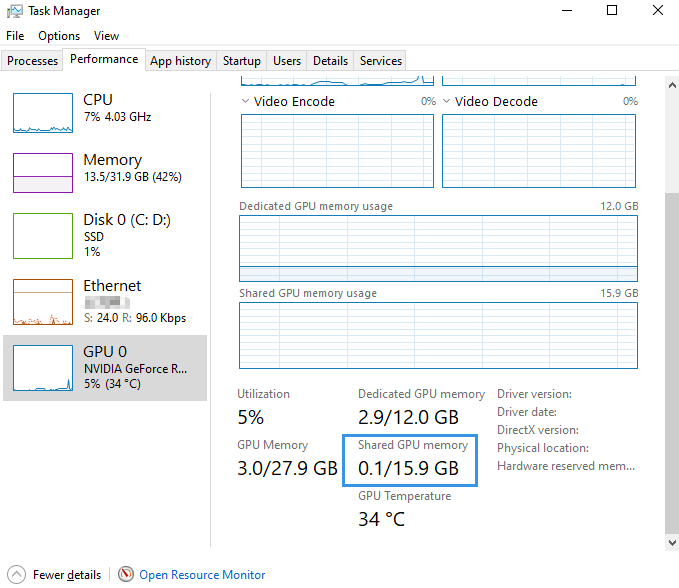This screenshot has height=588, width=679.
Task: Open the Options menu
Action: tap(59, 36)
